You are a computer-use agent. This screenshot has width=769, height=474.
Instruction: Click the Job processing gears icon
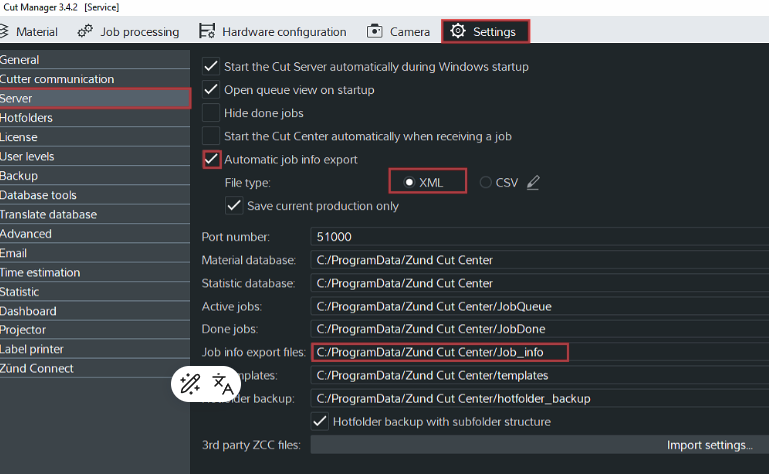pyautogui.click(x=85, y=31)
